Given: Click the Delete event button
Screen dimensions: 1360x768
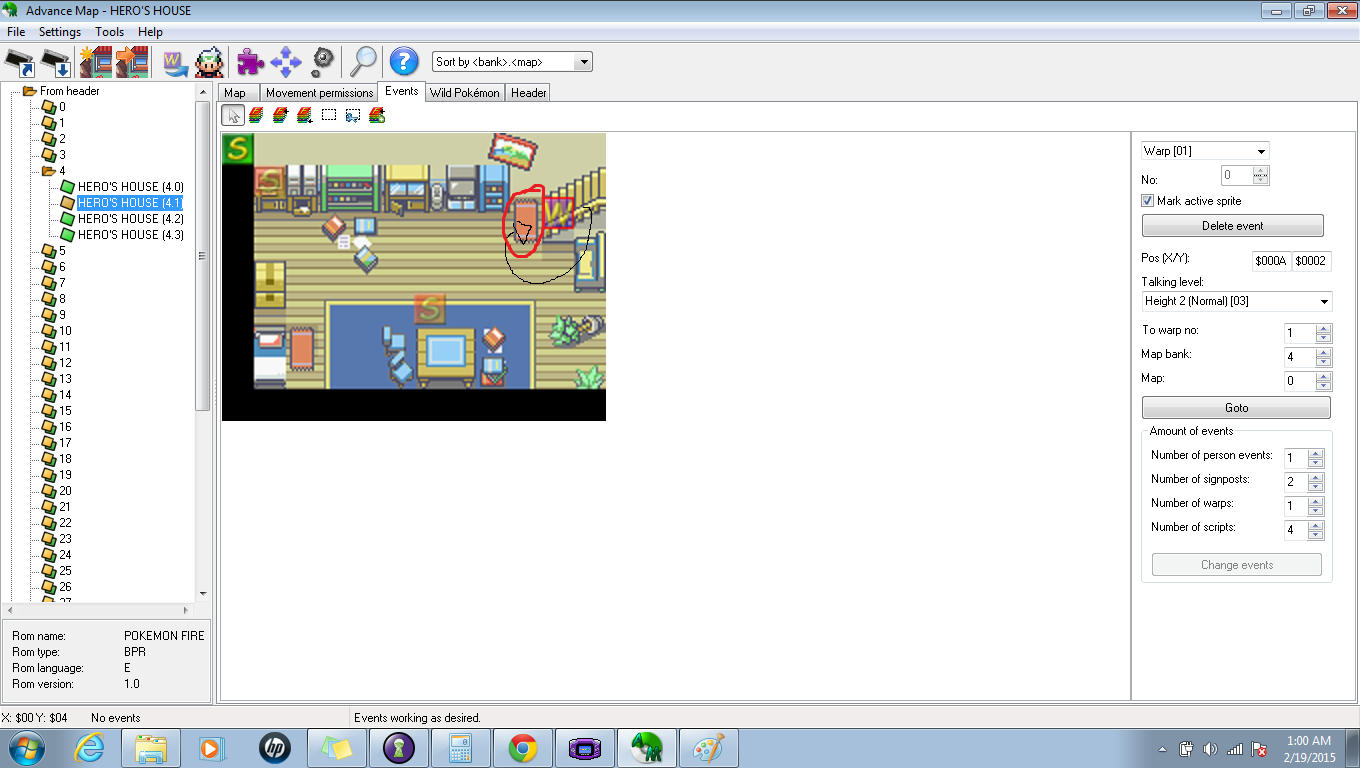Looking at the screenshot, I should 1232,226.
